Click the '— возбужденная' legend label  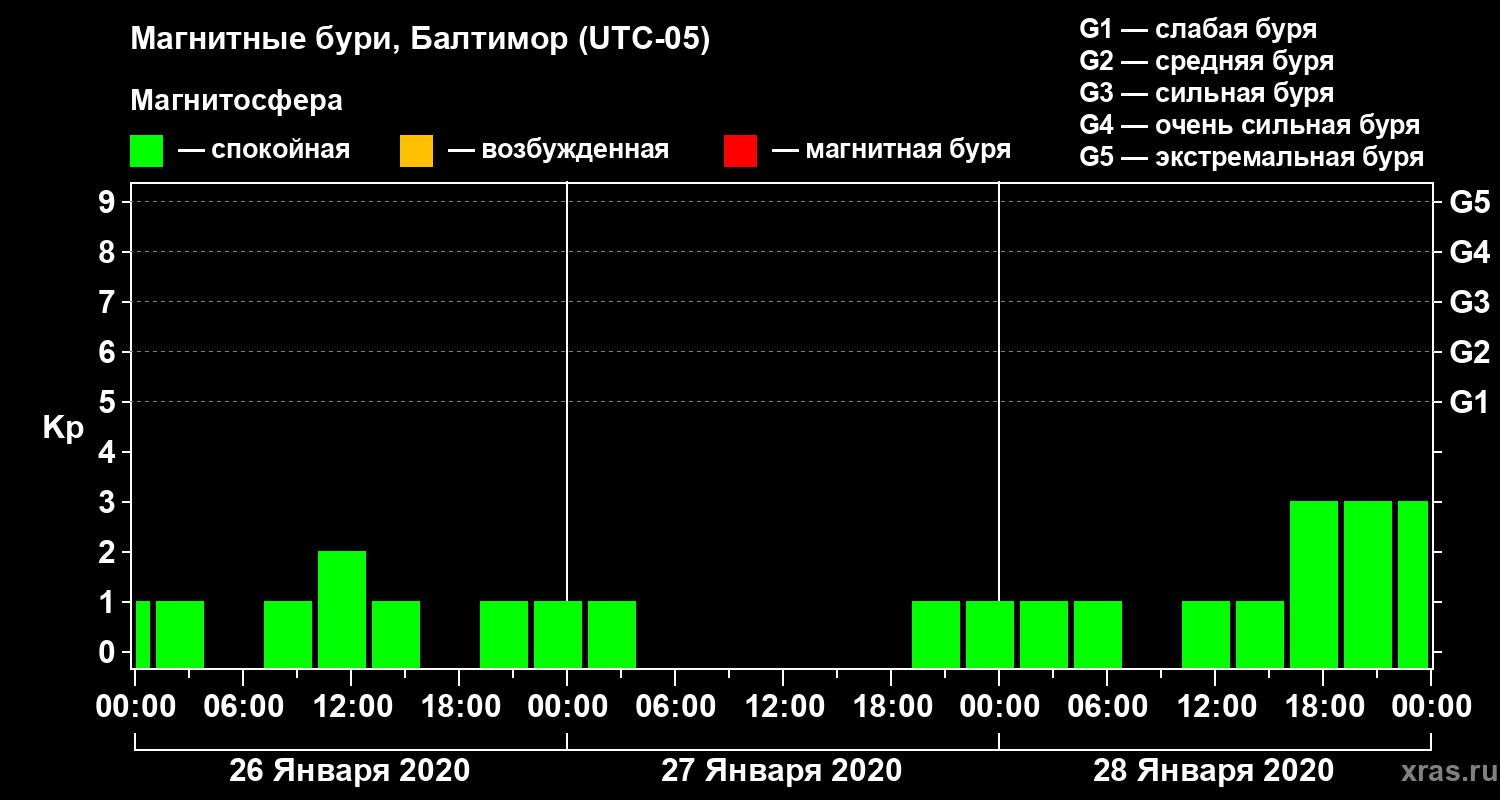click(558, 151)
